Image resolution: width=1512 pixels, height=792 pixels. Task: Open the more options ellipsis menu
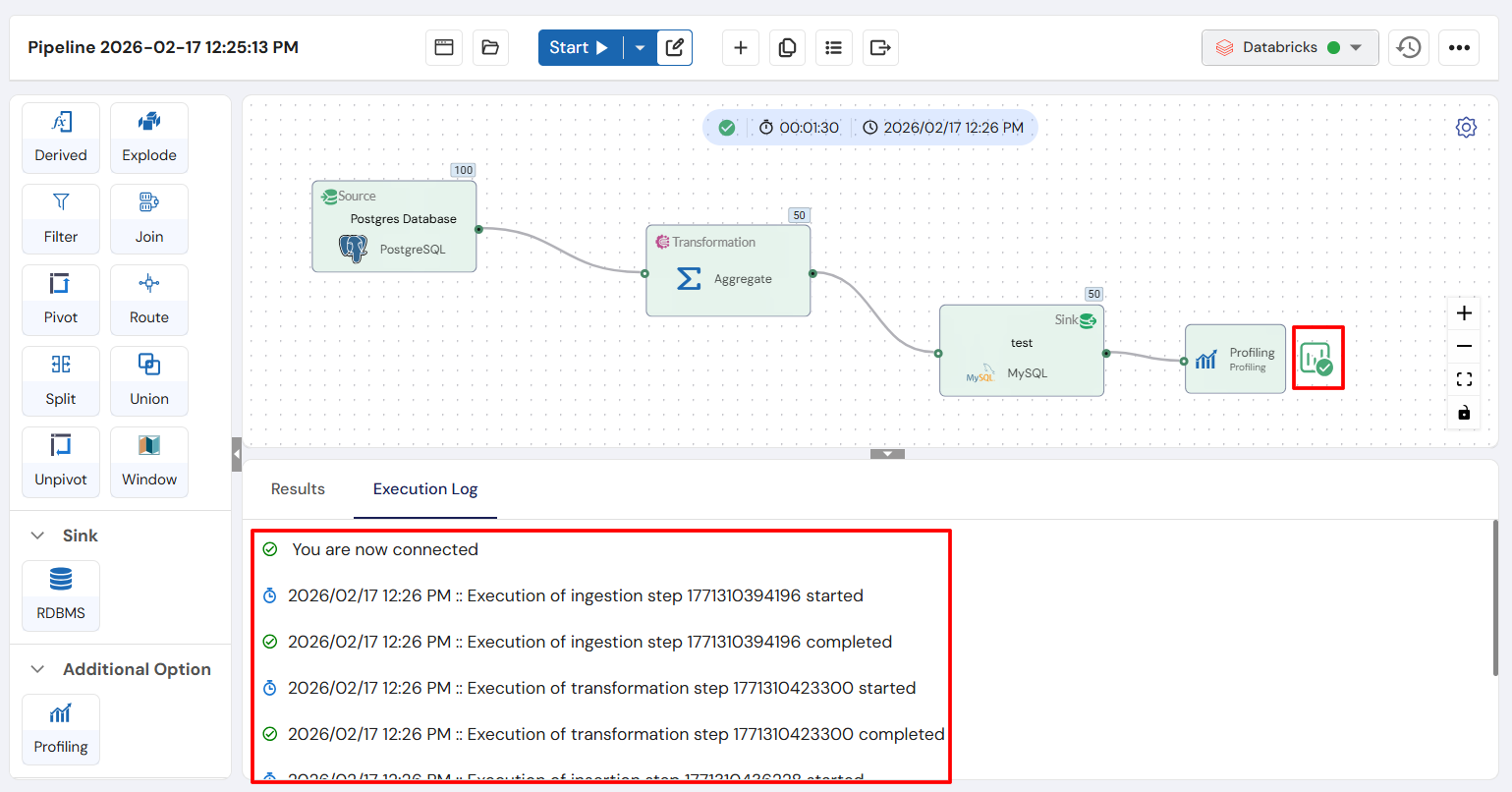point(1459,47)
